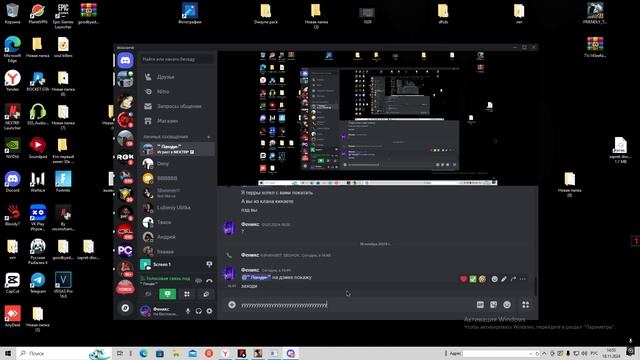Screen dimensions: 640x360
Task: Open Windows Start menu
Action: pos(7,353)
